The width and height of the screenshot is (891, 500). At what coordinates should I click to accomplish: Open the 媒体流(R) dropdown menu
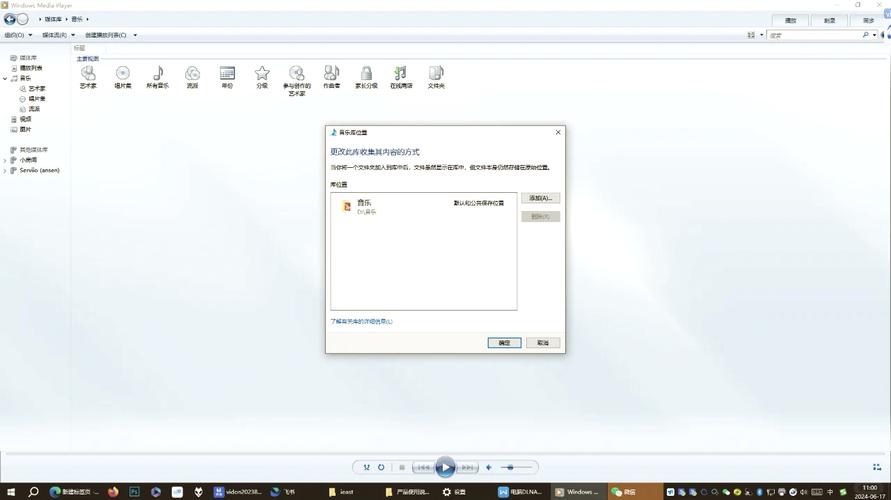[59, 35]
